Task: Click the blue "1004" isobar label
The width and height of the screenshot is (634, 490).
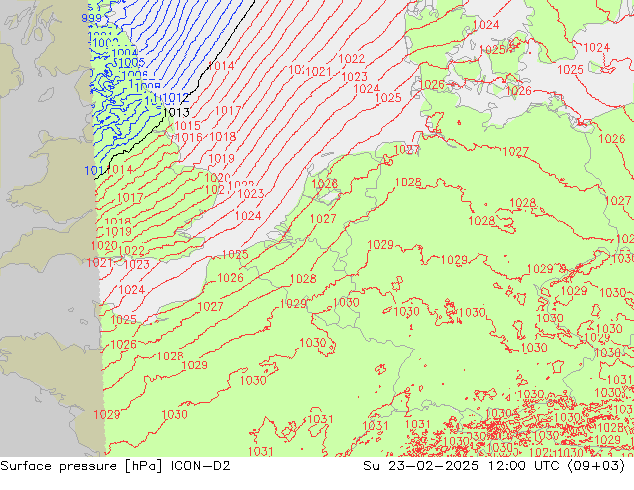Action: pyautogui.click(x=125, y=53)
